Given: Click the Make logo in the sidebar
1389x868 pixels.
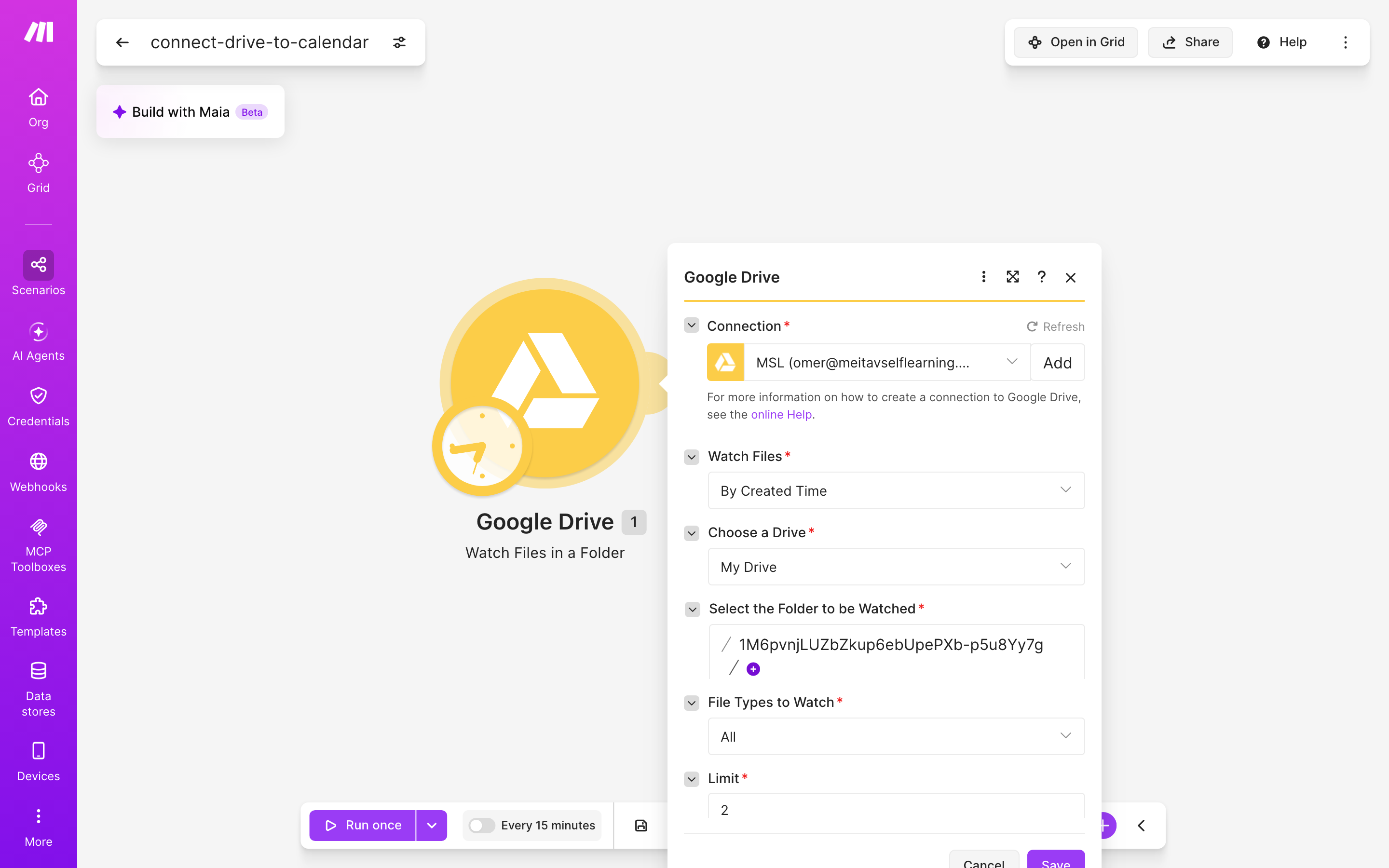Looking at the screenshot, I should [x=39, y=31].
